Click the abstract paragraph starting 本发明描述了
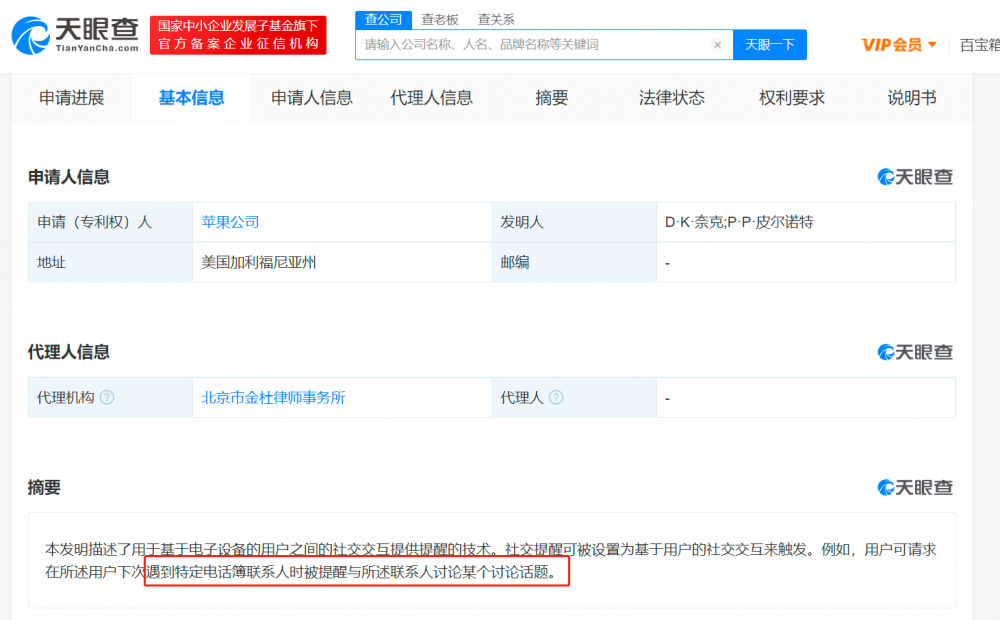The width and height of the screenshot is (1000, 620). click(490, 561)
